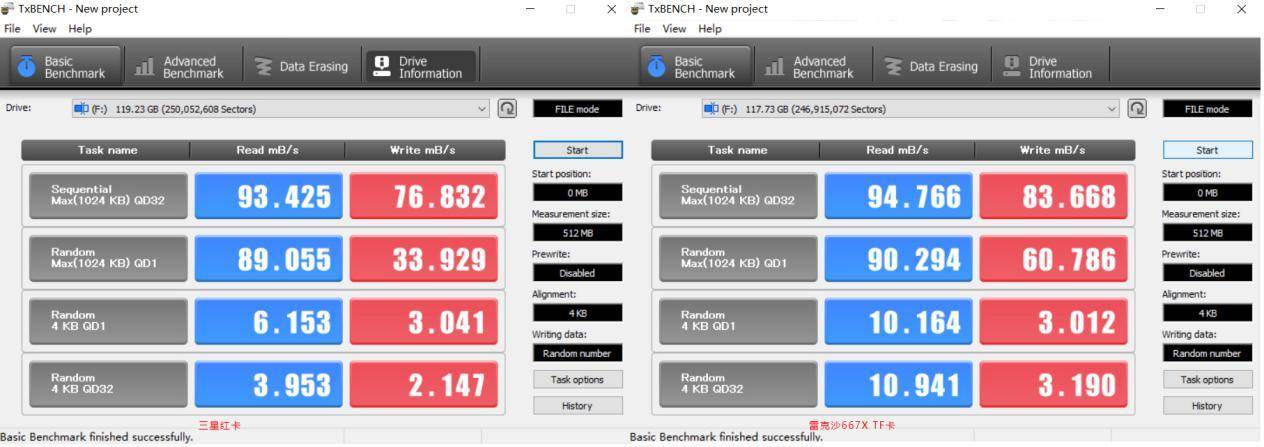Select read value 93.425 in left window

pyautogui.click(x=270, y=196)
